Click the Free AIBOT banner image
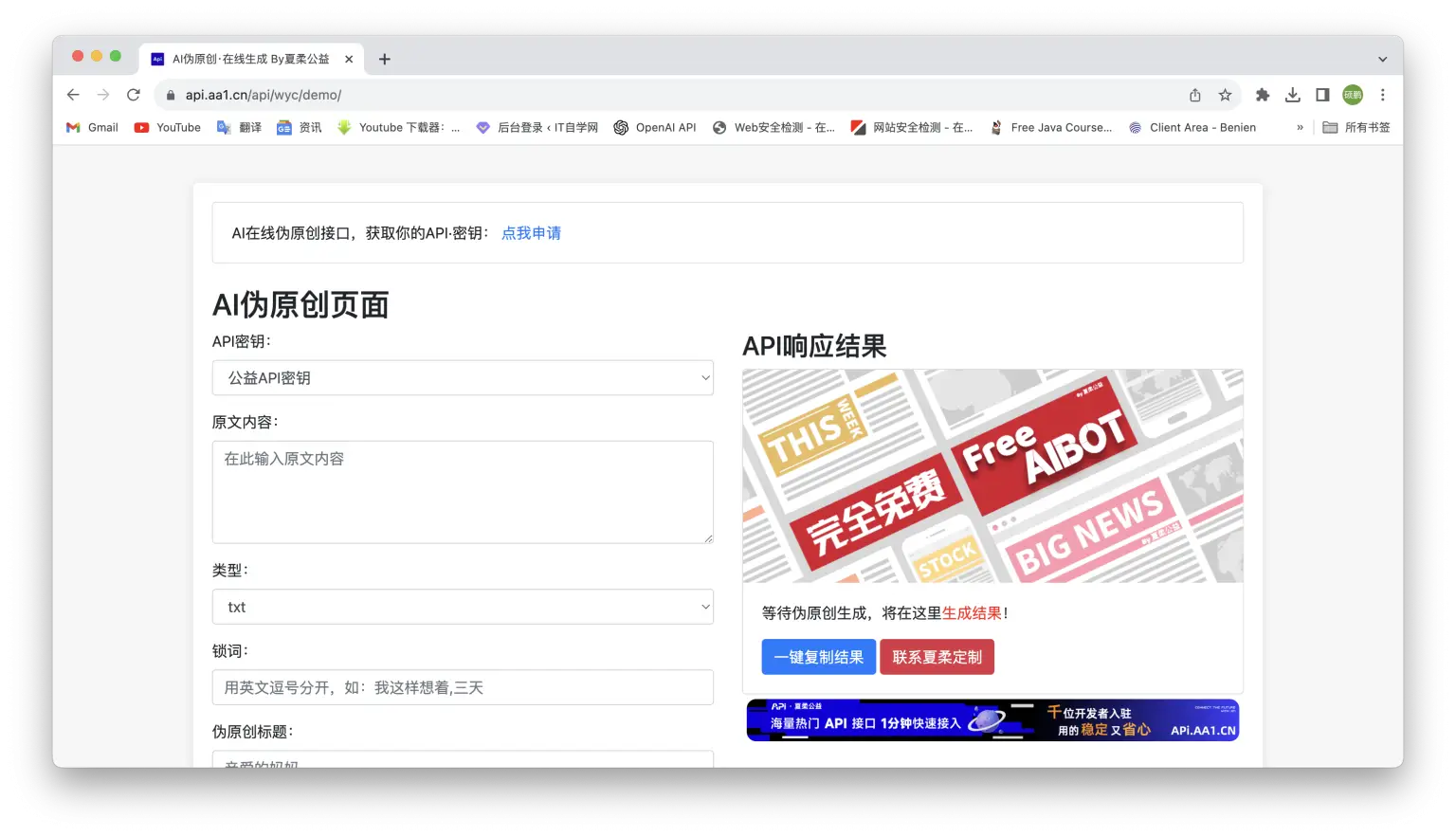 point(992,476)
